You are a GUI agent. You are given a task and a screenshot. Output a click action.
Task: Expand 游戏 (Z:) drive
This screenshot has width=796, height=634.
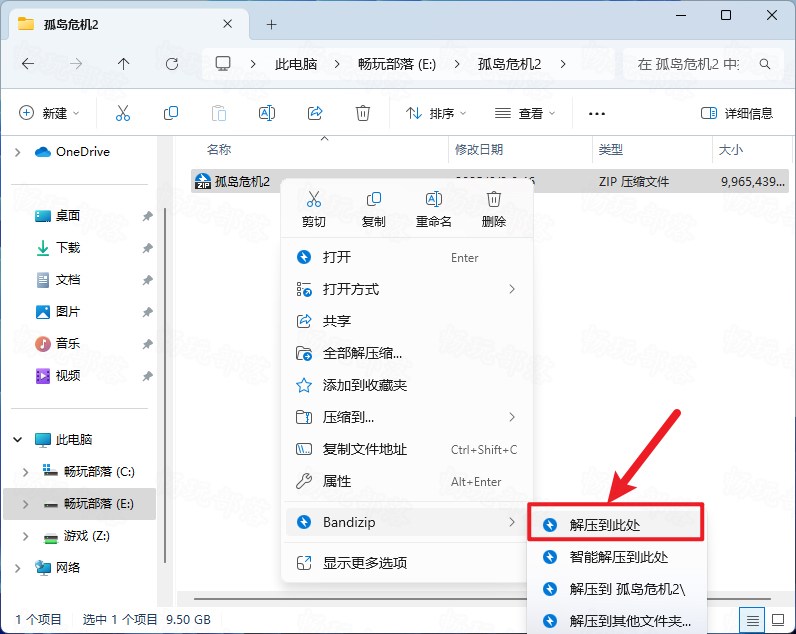point(26,536)
